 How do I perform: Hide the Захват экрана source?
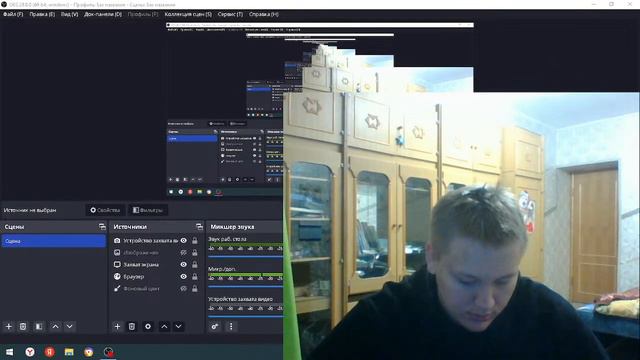pyautogui.click(x=184, y=264)
